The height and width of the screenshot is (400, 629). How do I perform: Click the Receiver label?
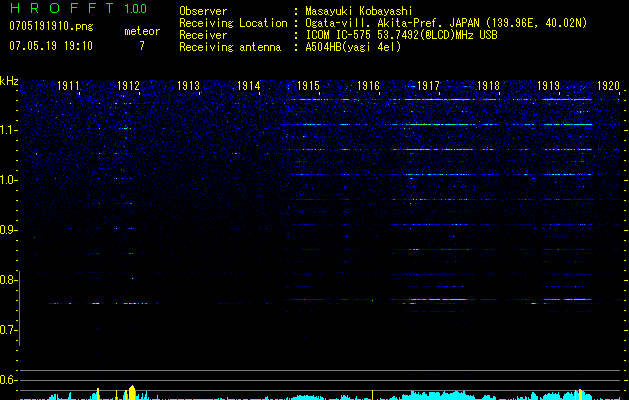click(203, 35)
